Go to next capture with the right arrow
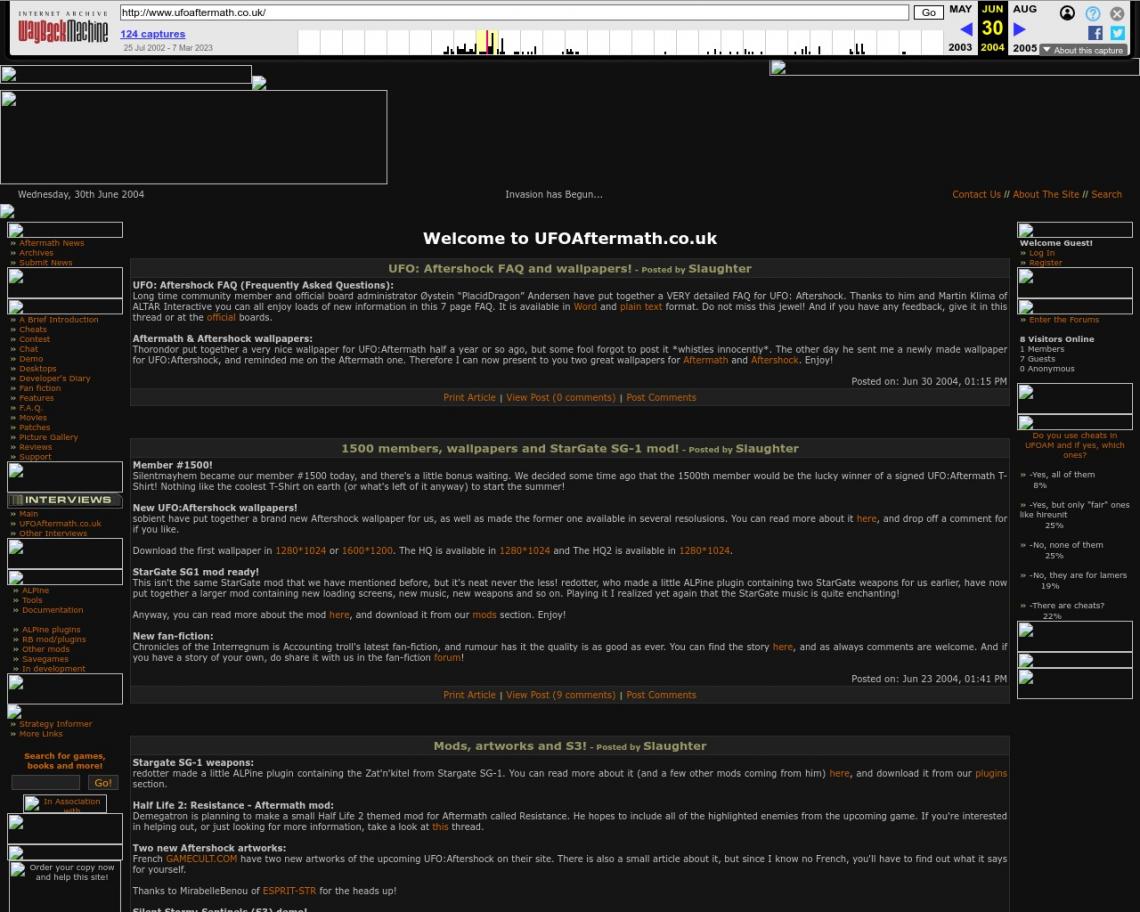 (1019, 29)
